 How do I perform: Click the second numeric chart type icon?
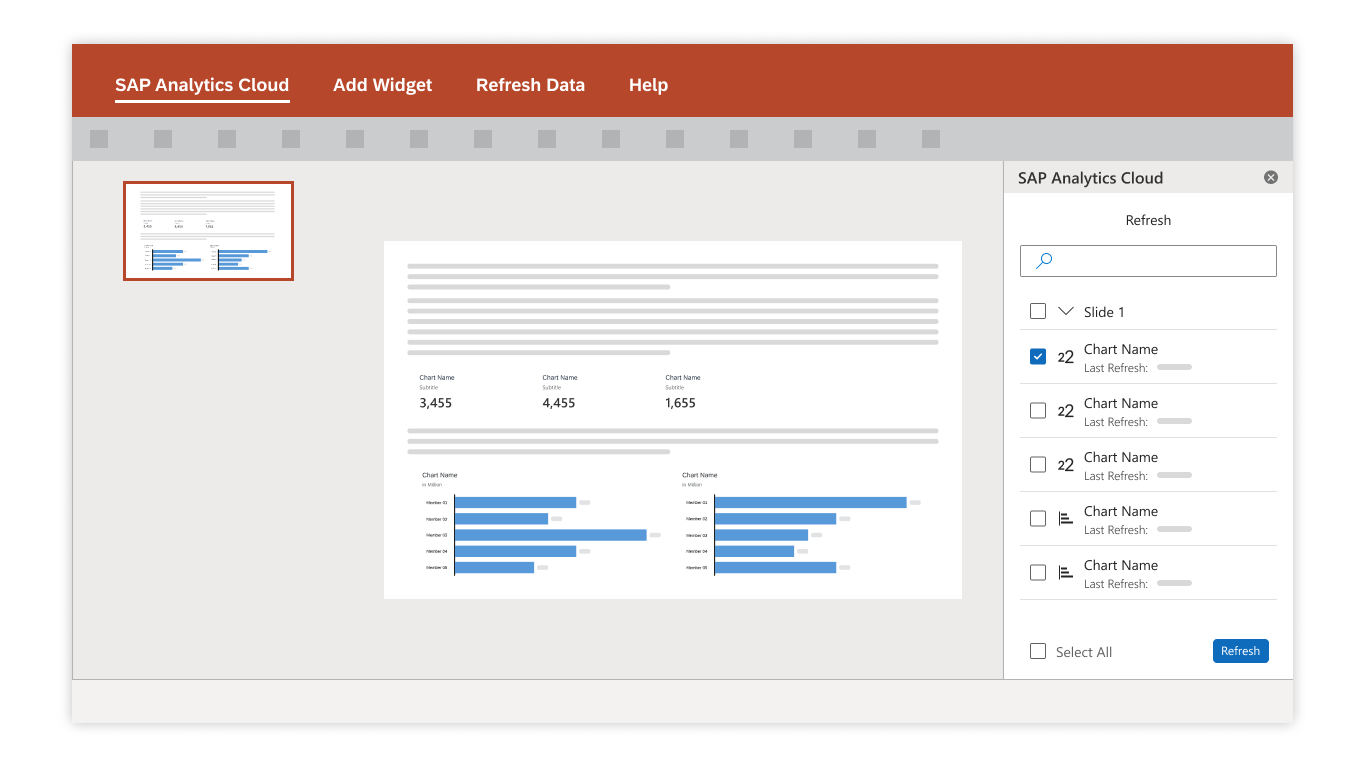(1066, 411)
